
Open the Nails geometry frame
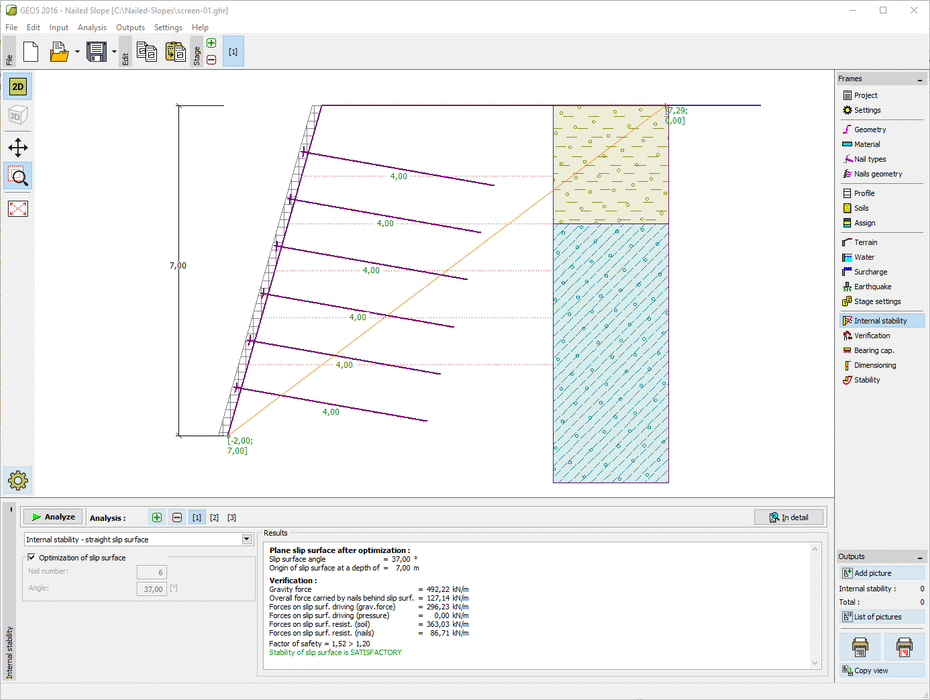877,174
